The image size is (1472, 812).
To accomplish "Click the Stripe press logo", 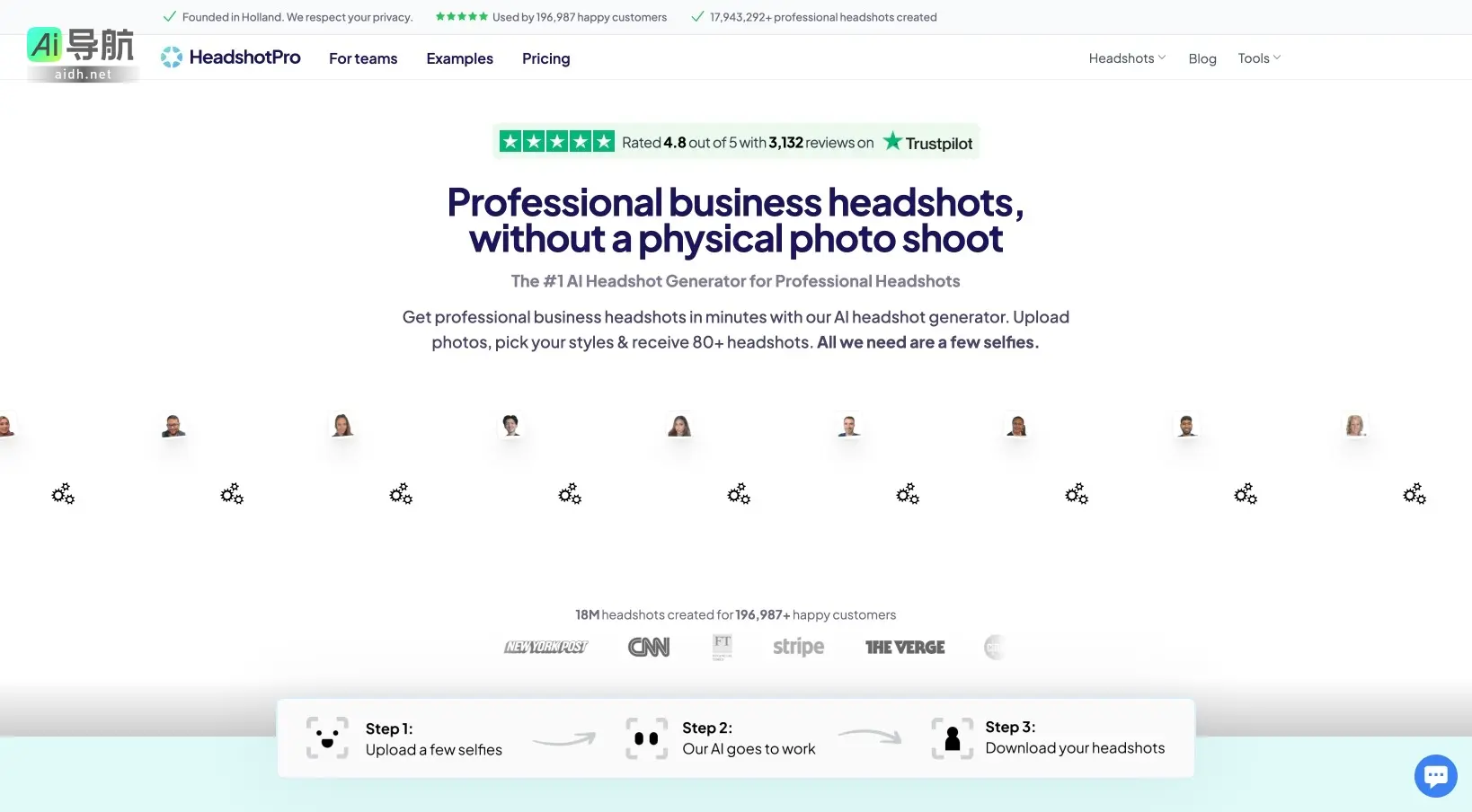I will 797,647.
